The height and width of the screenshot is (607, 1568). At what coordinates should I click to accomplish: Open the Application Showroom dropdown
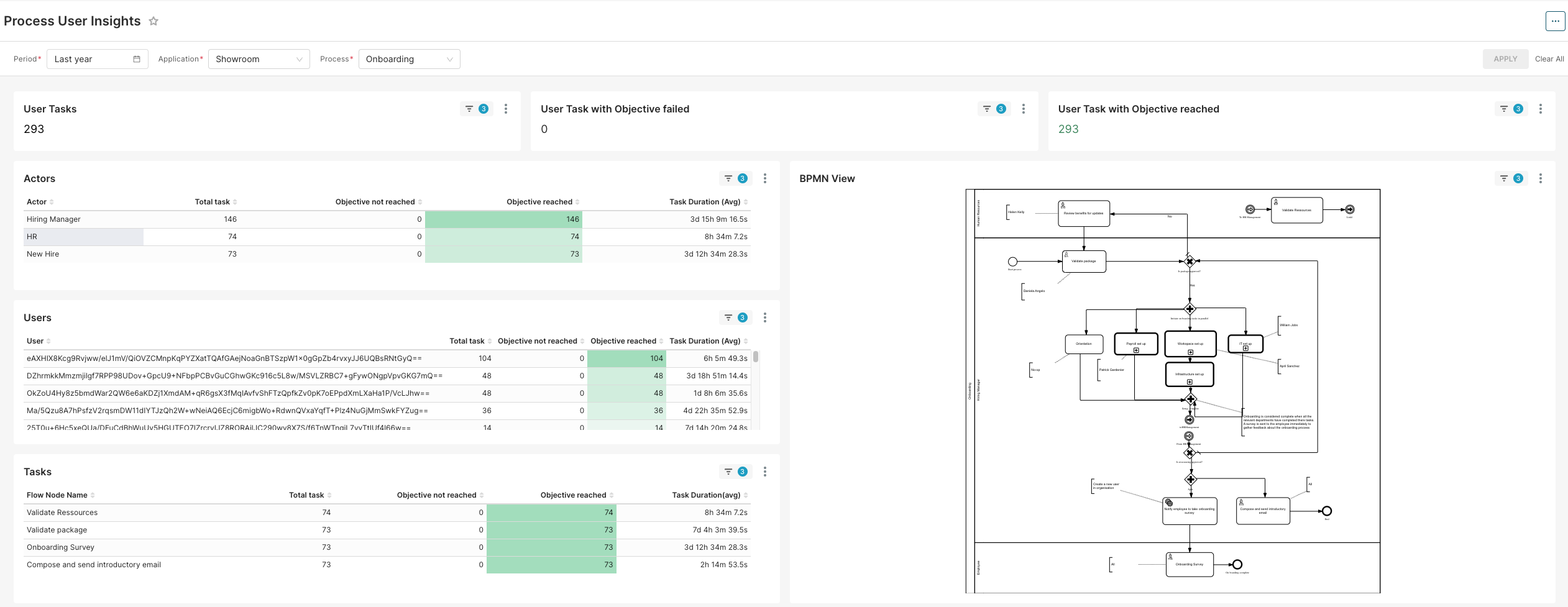259,59
